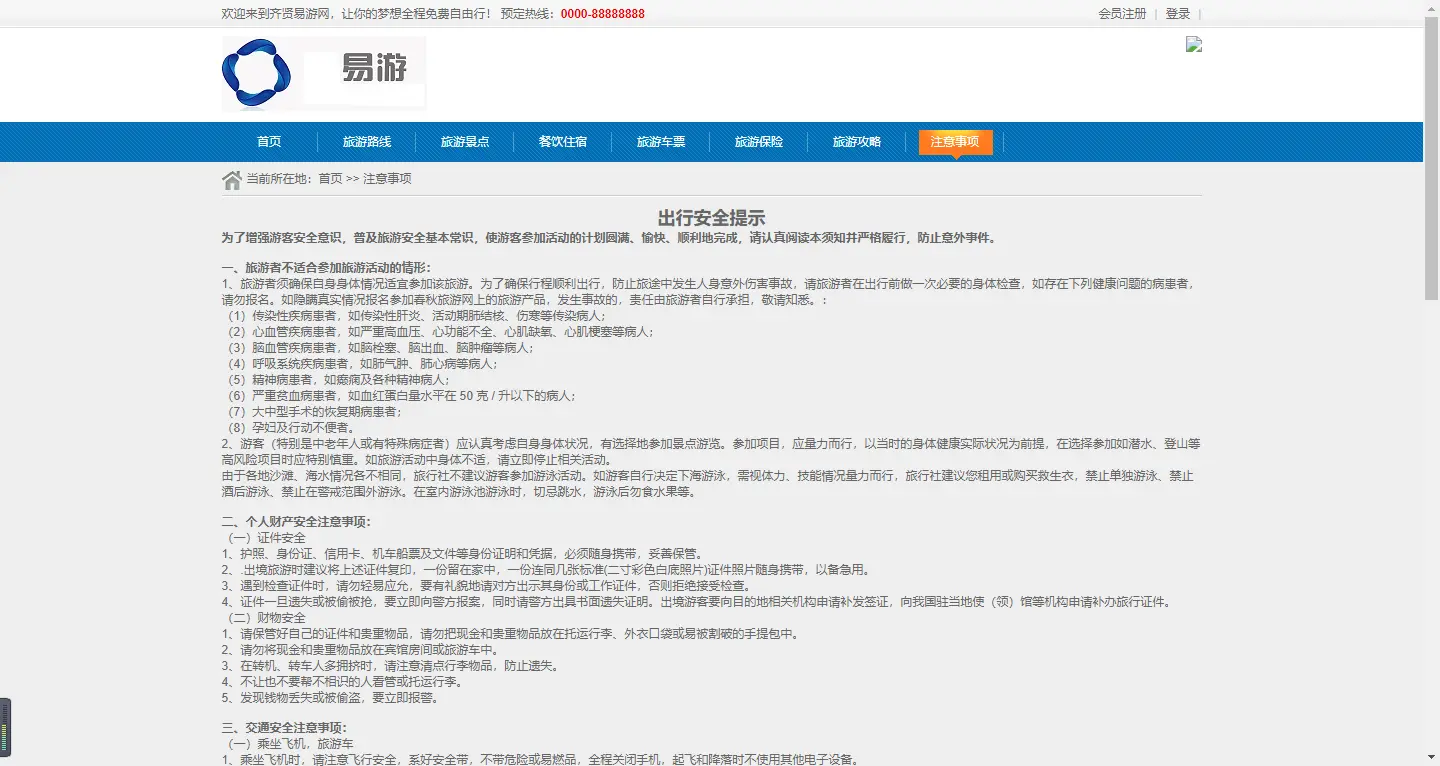Click the home icon in the breadcrumb bar

229,178
